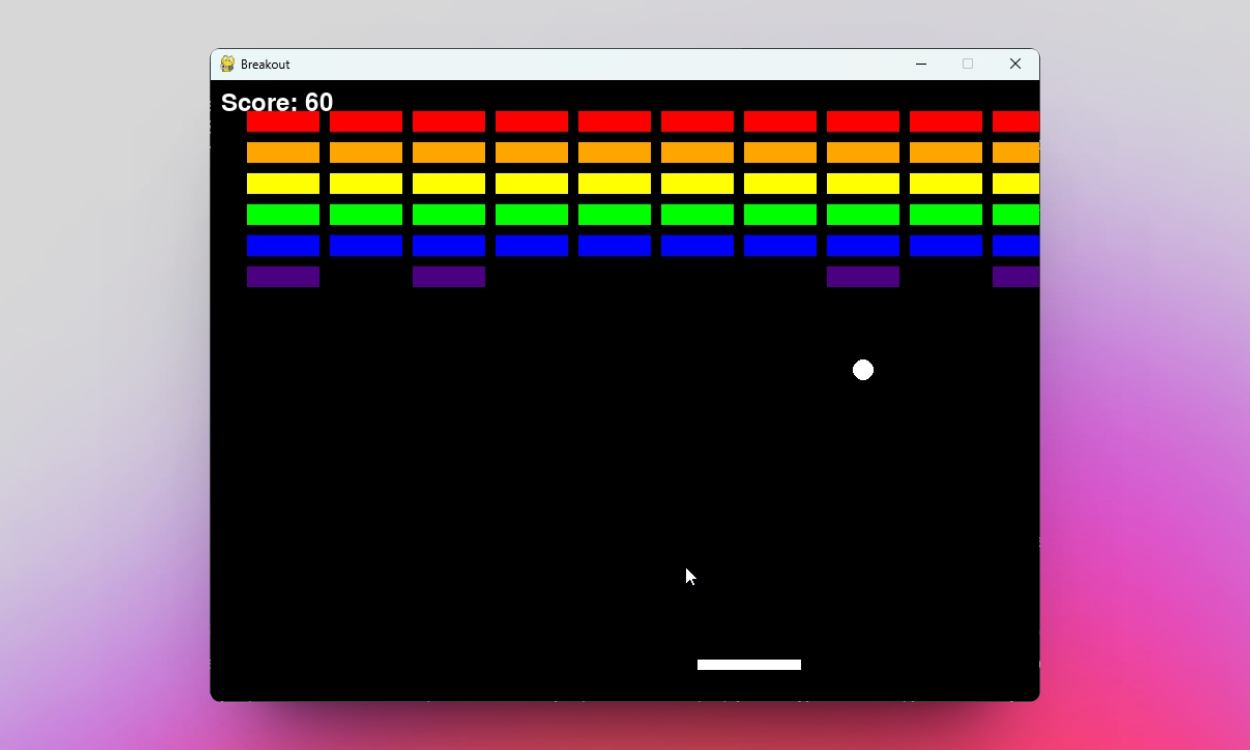
Task: Select the second purple brick from the left
Action: [x=449, y=277]
